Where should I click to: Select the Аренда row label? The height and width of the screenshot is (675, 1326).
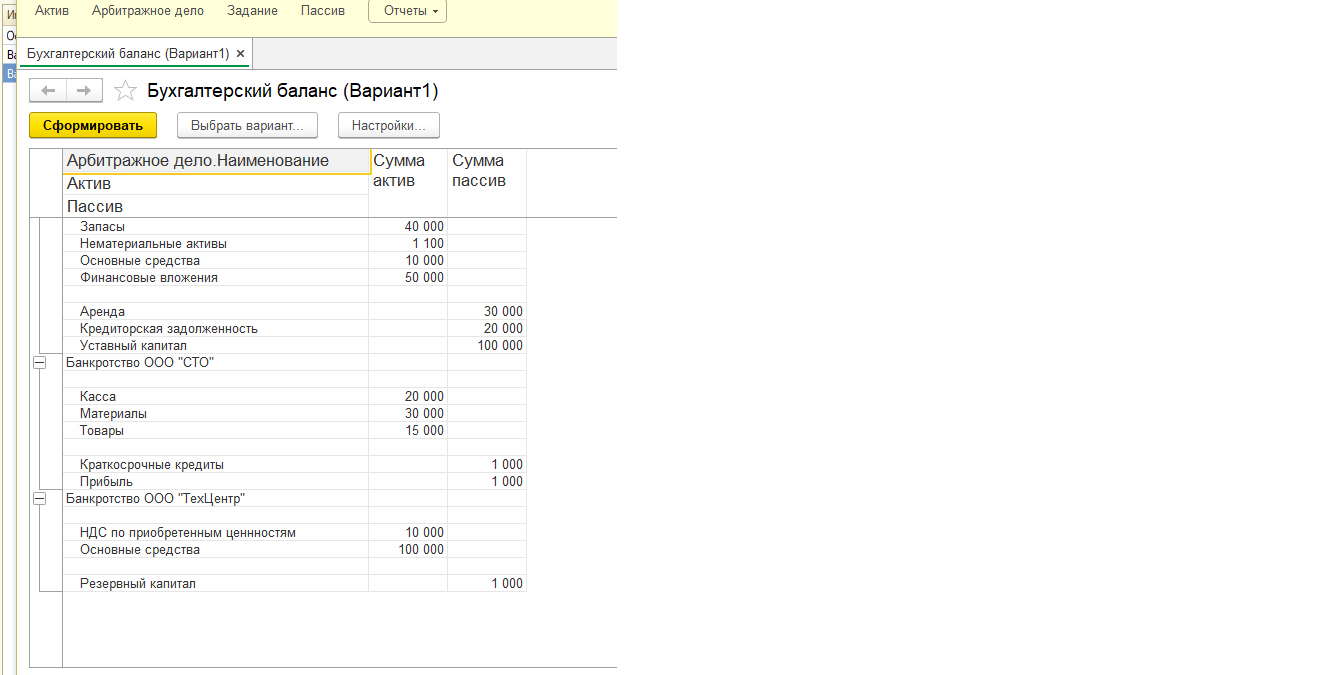pyautogui.click(x=102, y=312)
